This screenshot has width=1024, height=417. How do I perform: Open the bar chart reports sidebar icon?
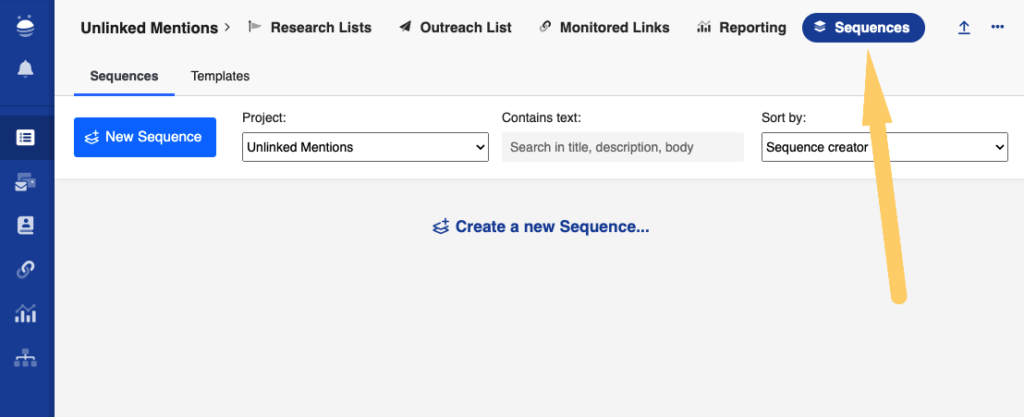click(25, 313)
